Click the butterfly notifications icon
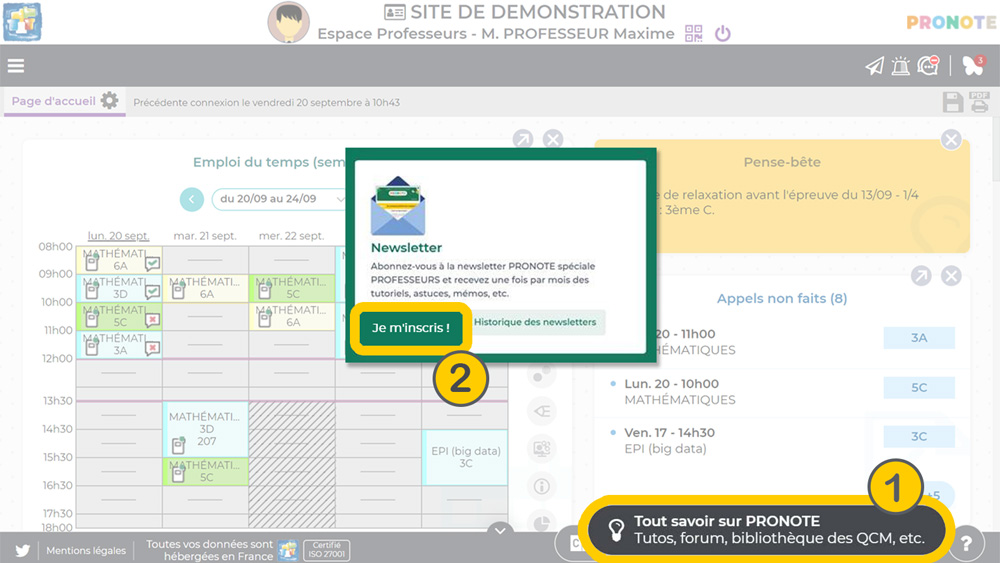Image resolution: width=1000 pixels, height=563 pixels. click(973, 65)
